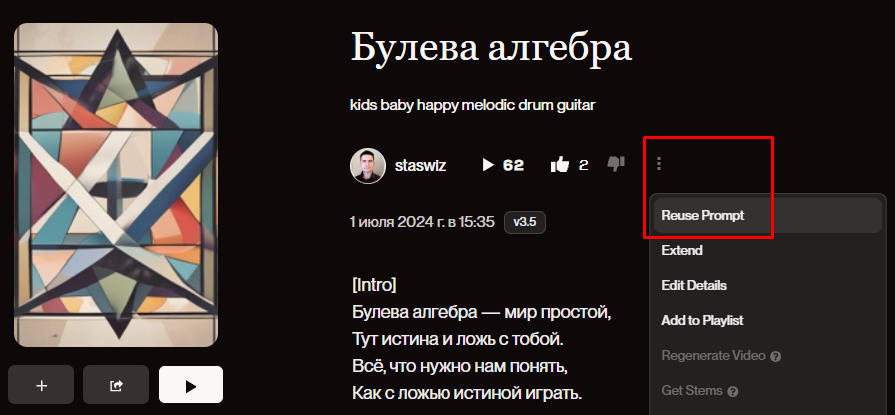
Task: Open the staswiz username link
Action: [x=420, y=166]
